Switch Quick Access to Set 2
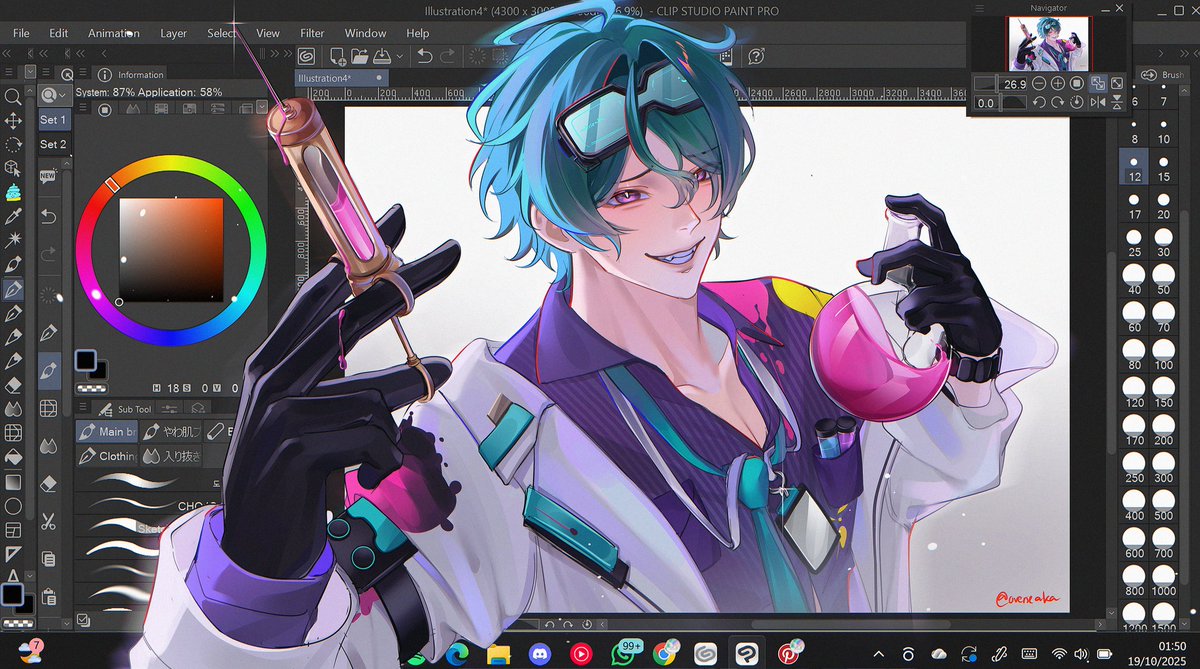The width and height of the screenshot is (1200, 669). click(x=53, y=144)
